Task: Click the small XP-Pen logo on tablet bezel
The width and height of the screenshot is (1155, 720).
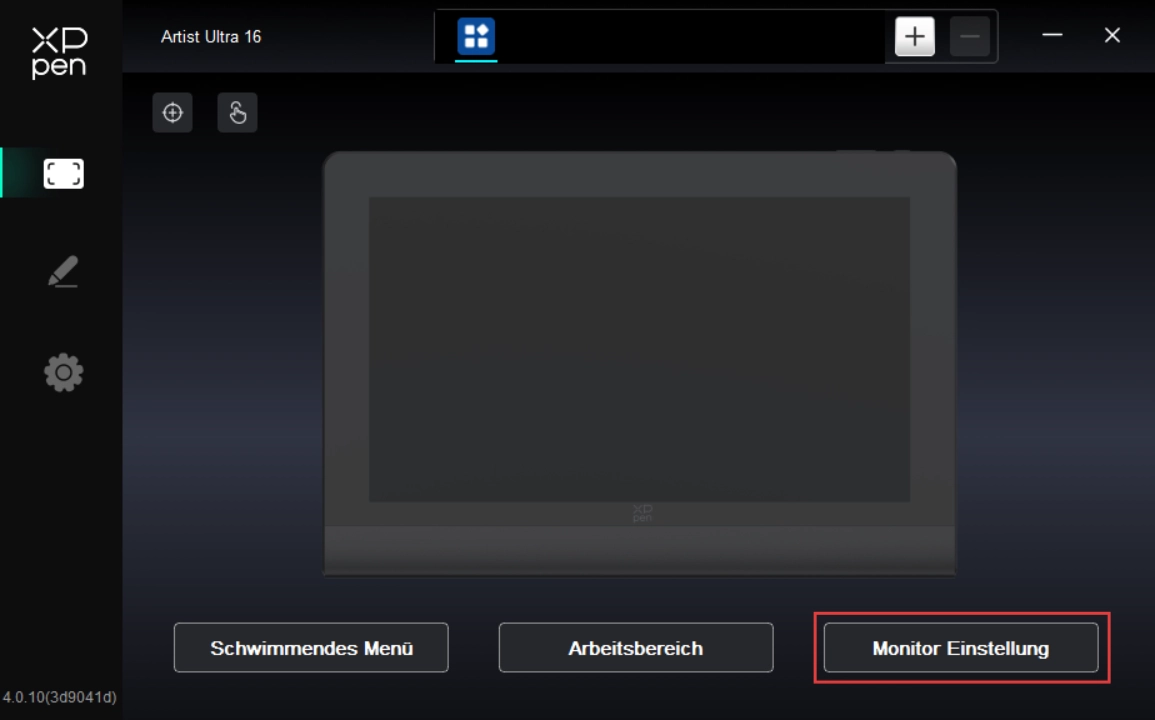Action: click(x=641, y=513)
